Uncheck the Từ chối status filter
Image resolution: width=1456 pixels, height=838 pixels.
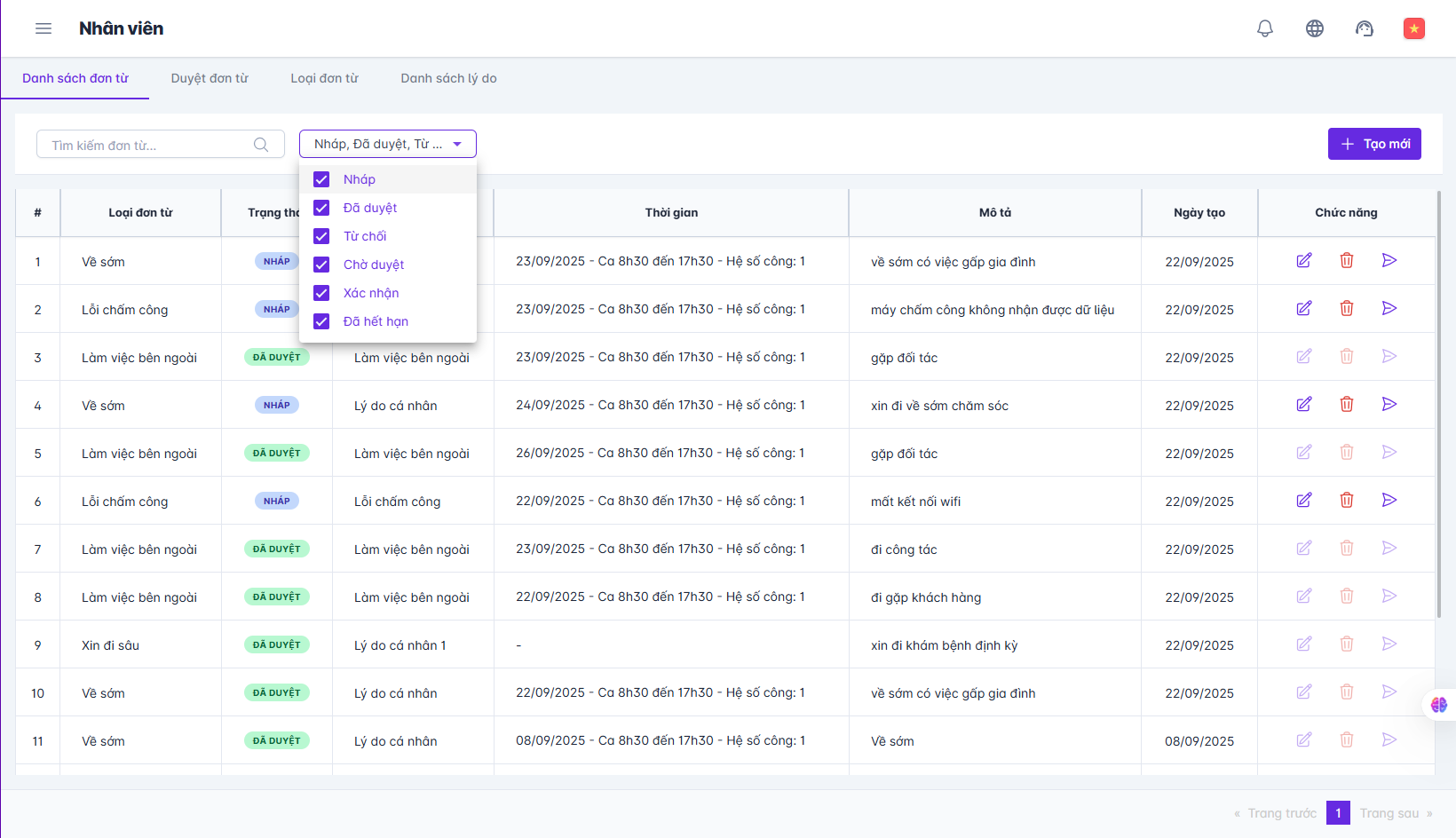[321, 236]
